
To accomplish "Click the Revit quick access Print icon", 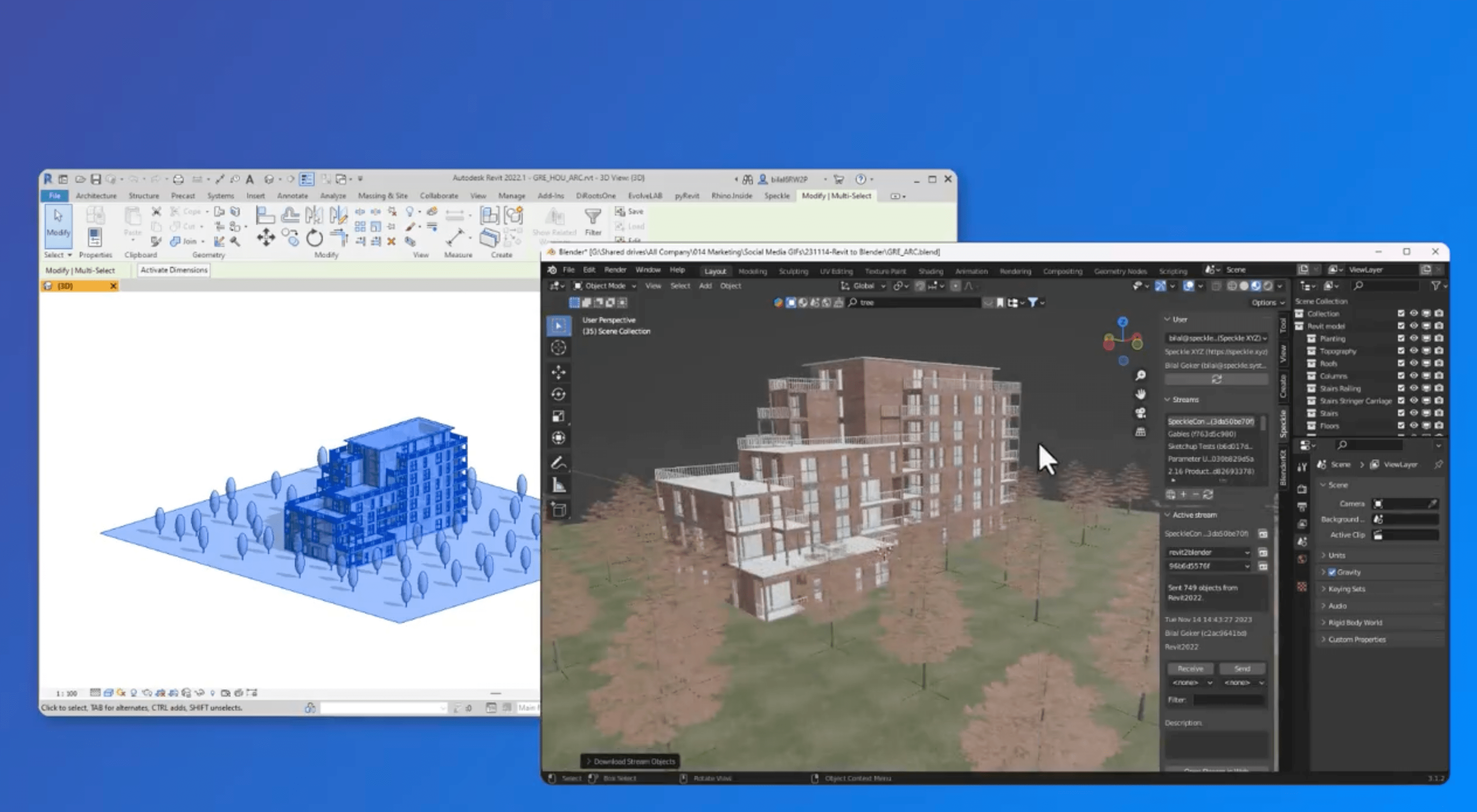I will coord(178,179).
